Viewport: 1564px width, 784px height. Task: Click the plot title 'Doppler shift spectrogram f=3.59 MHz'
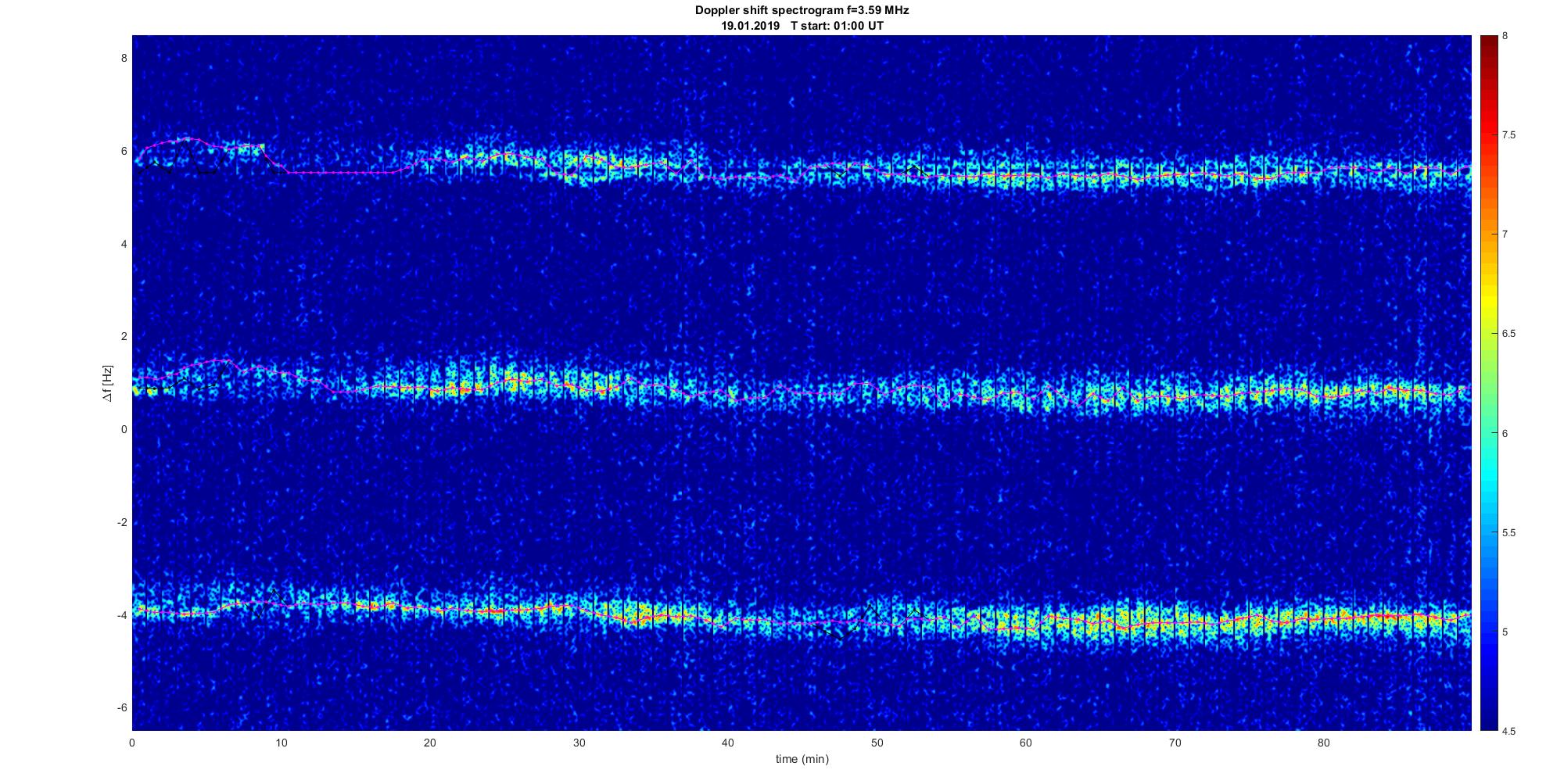[802, 11]
